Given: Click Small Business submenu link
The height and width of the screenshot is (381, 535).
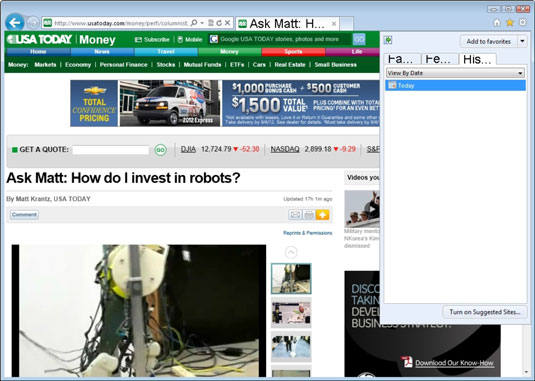Looking at the screenshot, I should point(335,65).
